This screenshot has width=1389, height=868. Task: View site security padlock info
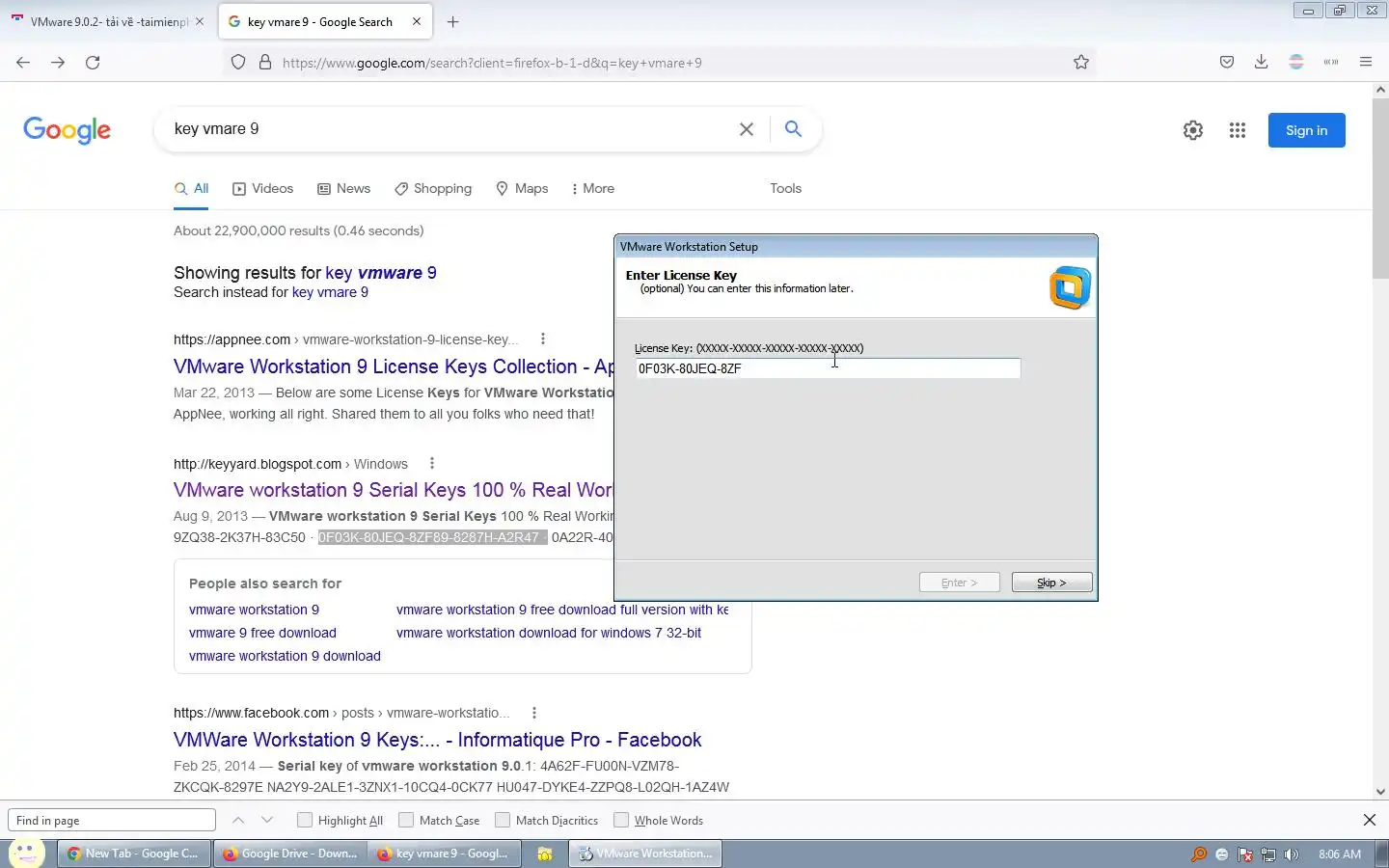tap(265, 63)
